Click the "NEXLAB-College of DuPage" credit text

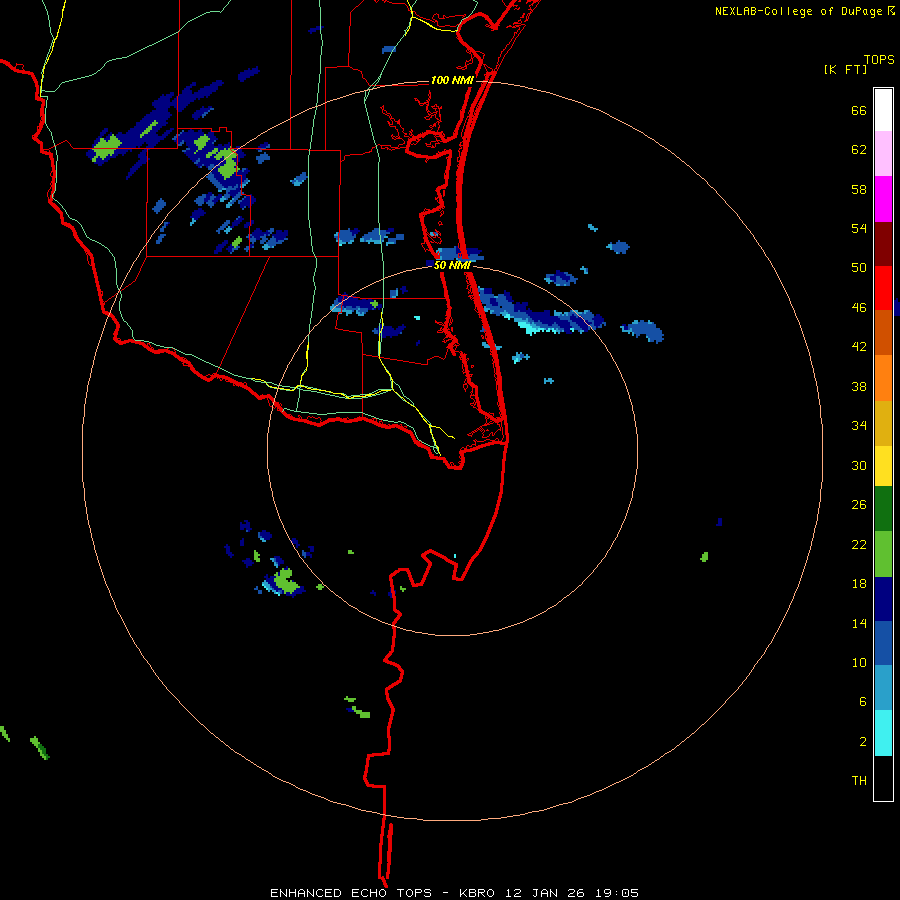pos(800,11)
